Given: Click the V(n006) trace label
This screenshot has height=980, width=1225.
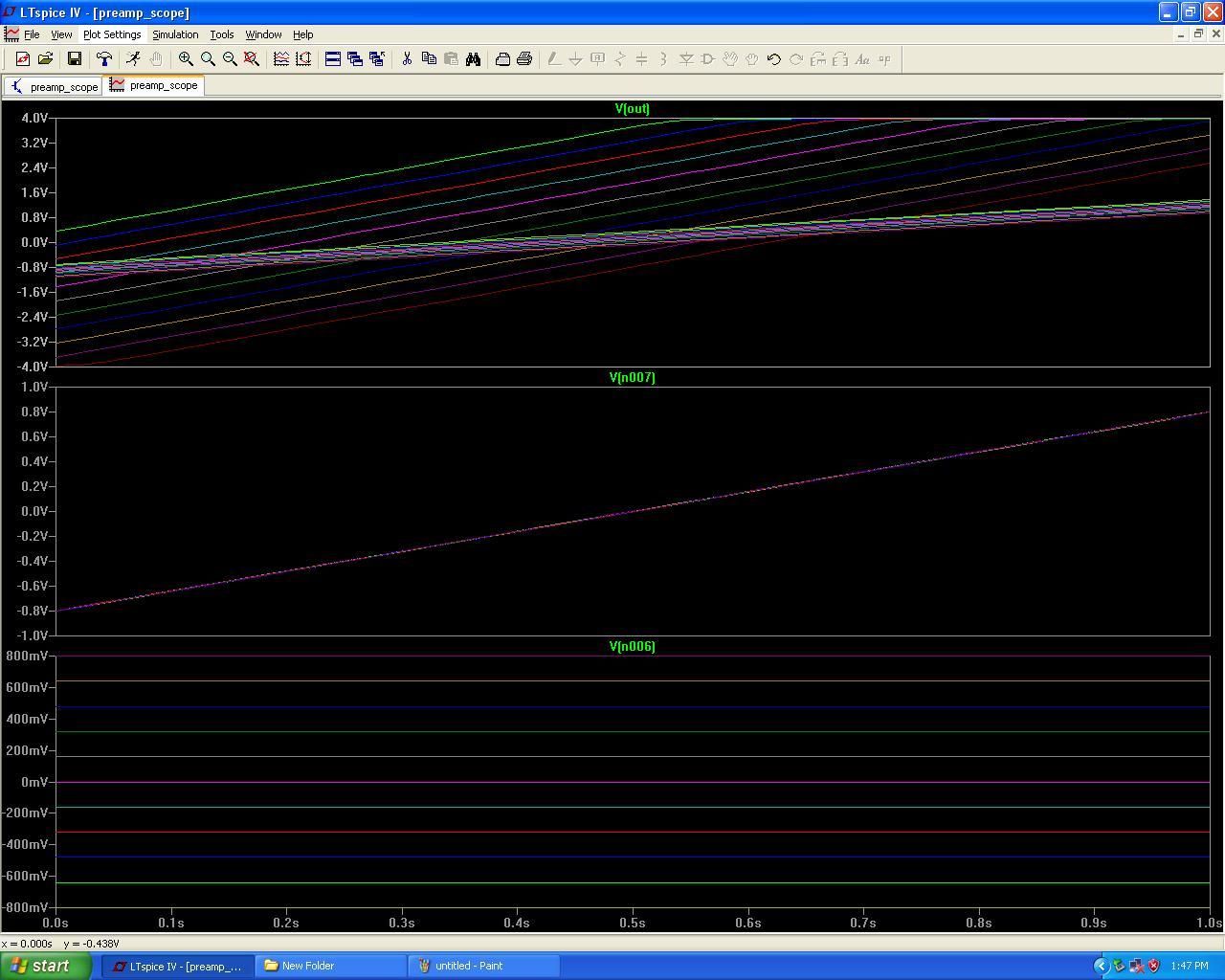Looking at the screenshot, I should pos(632,647).
